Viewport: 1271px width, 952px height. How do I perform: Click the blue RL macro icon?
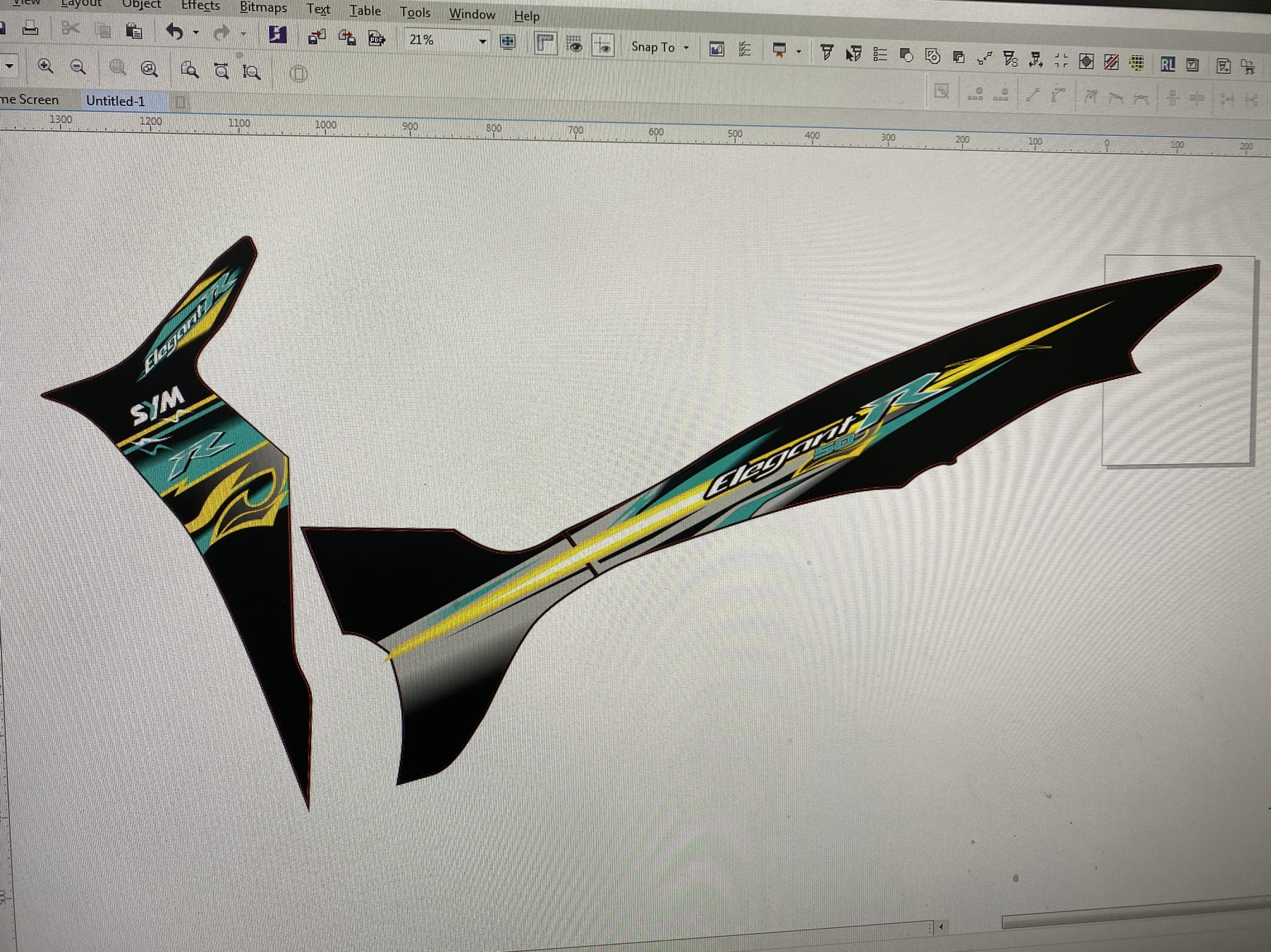(1168, 64)
